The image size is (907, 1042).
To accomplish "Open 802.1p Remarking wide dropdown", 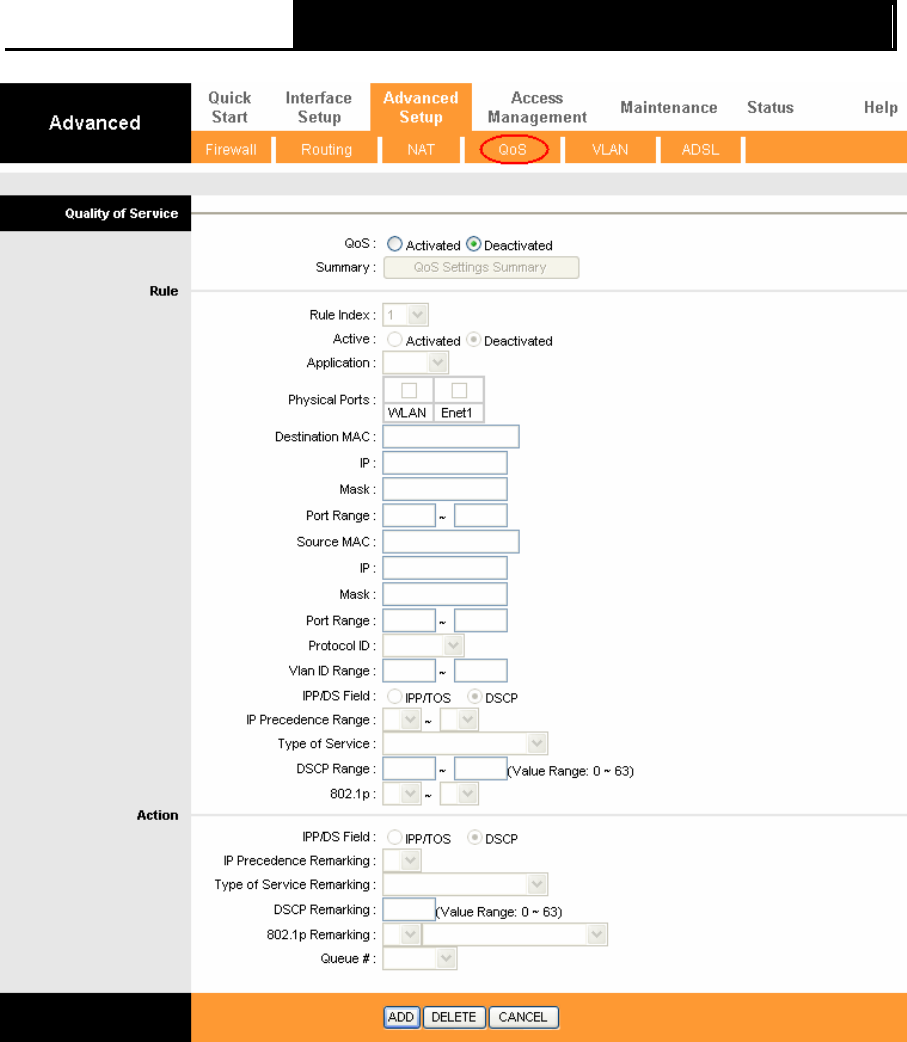I will pos(515,934).
